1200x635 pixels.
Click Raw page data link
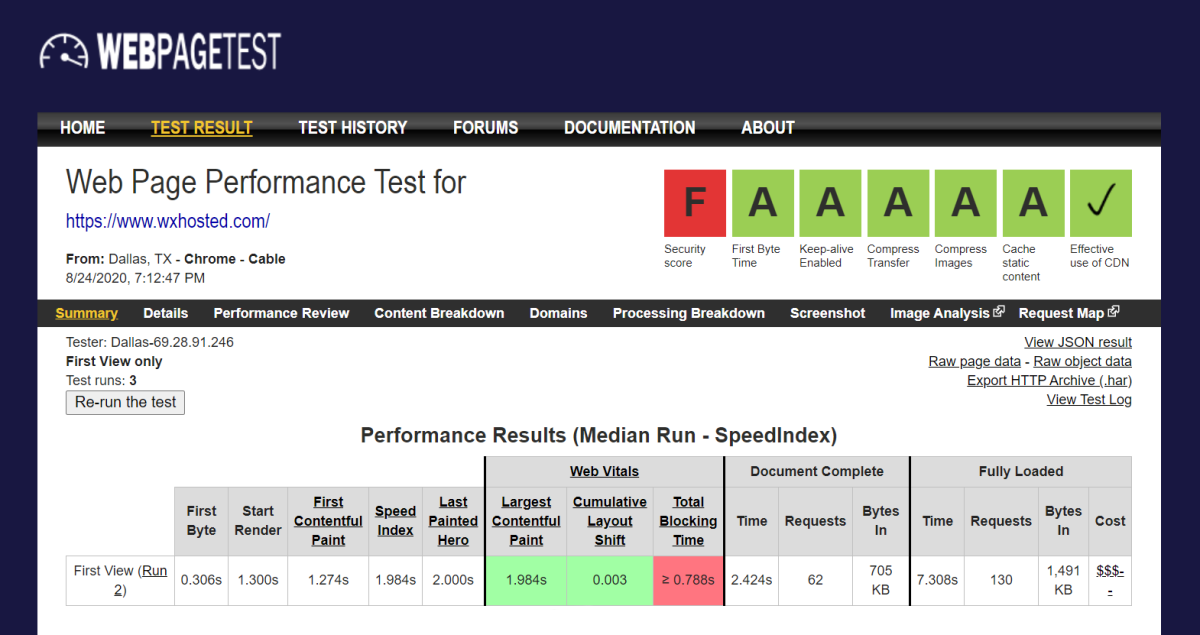click(x=975, y=361)
